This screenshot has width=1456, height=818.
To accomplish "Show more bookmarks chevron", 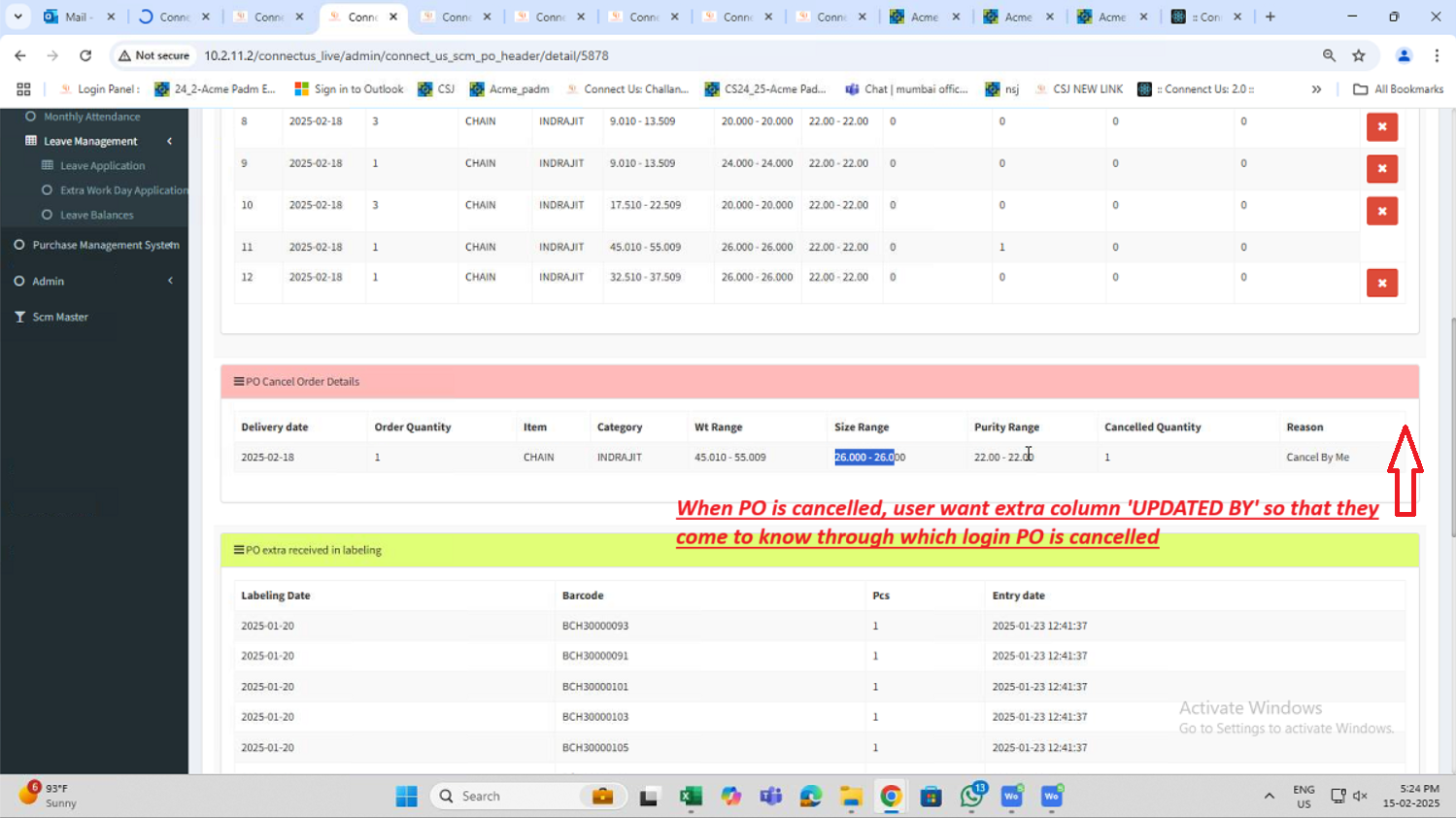I will coord(1316,88).
